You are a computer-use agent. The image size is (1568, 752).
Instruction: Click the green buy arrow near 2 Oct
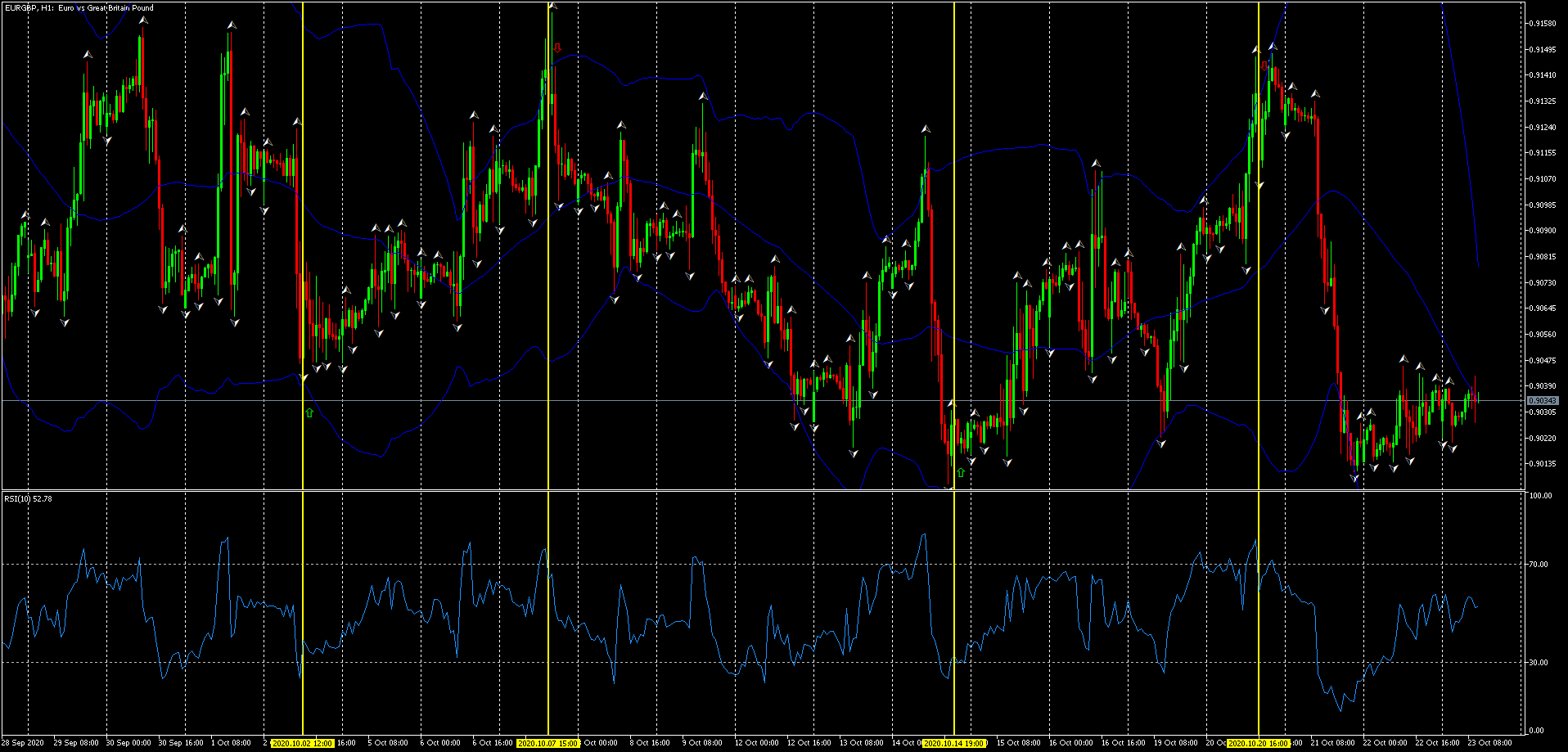click(x=309, y=412)
